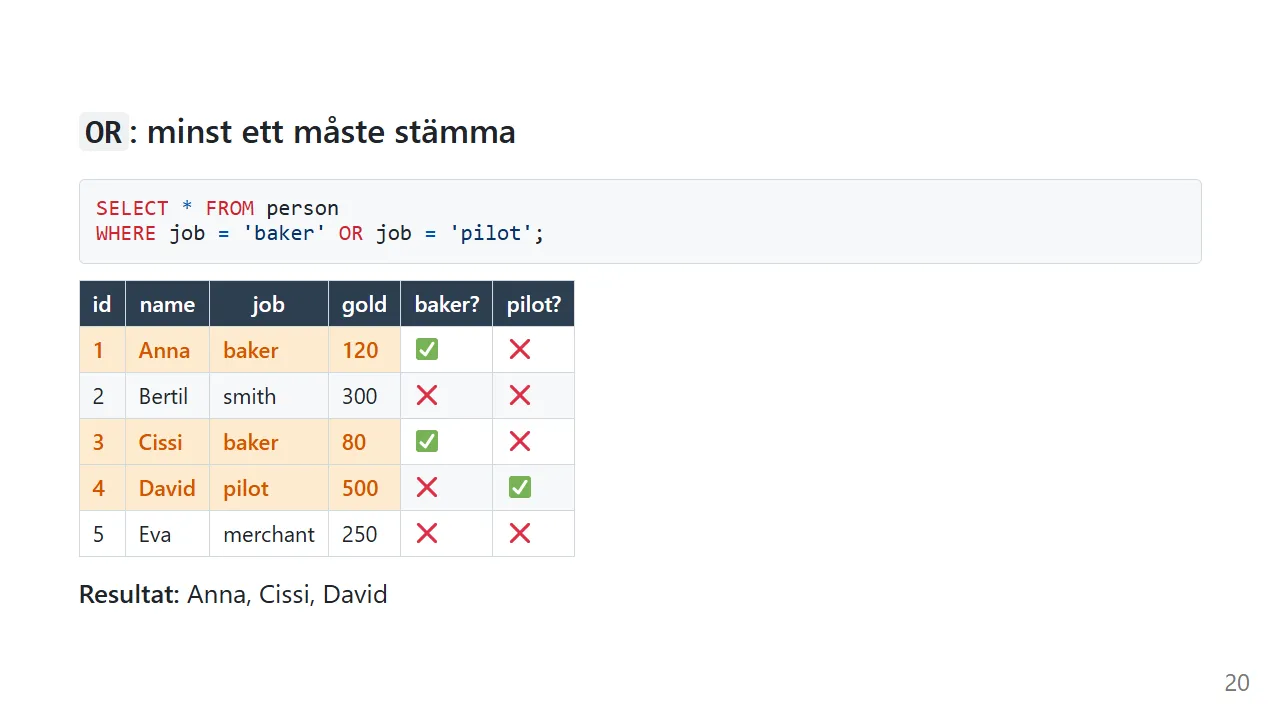The width and height of the screenshot is (1280, 720).
Task: Click the red cross in Anna's pilot column
Action: [519, 350]
